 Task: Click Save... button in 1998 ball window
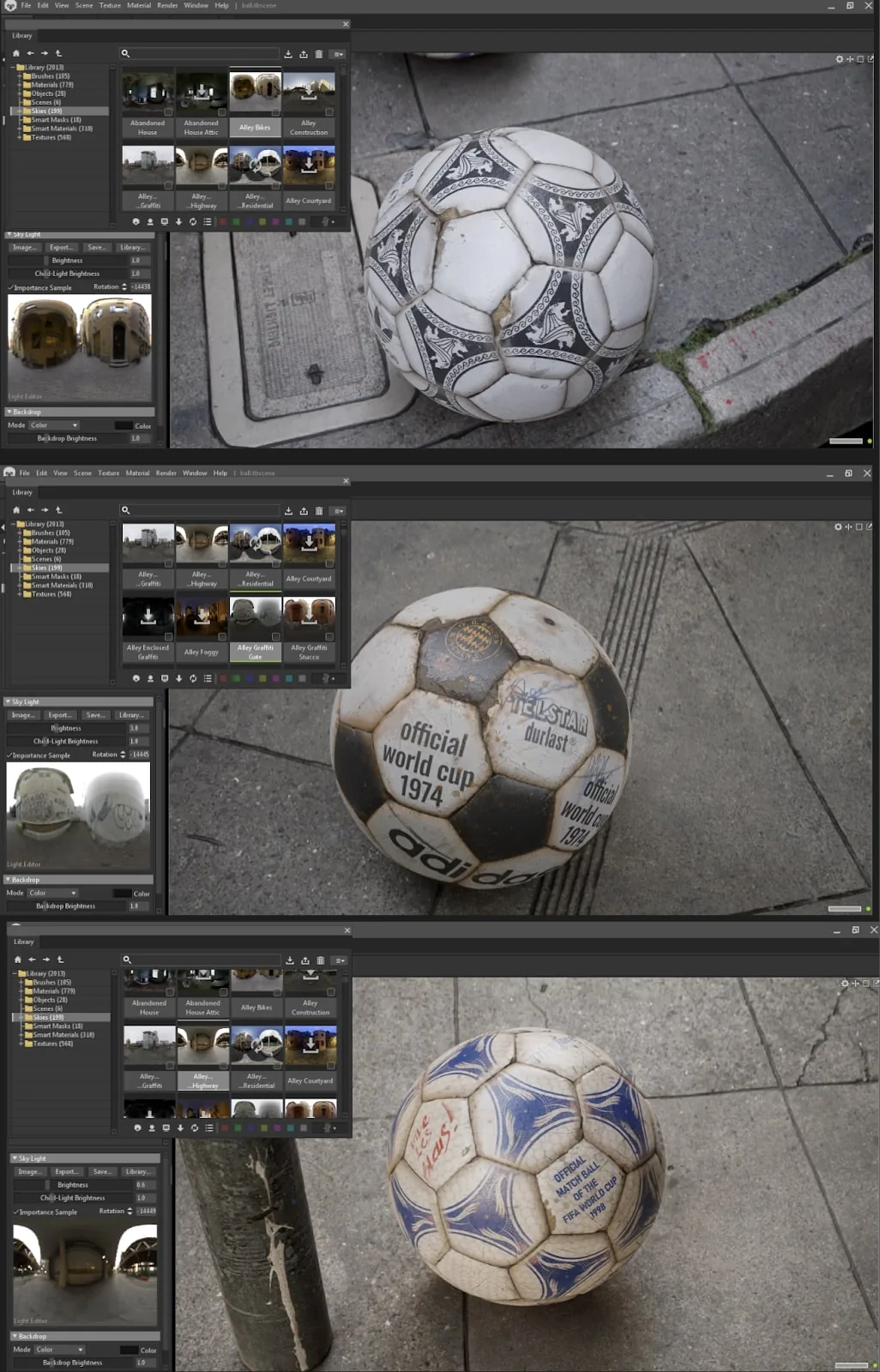pyautogui.click(x=101, y=1171)
